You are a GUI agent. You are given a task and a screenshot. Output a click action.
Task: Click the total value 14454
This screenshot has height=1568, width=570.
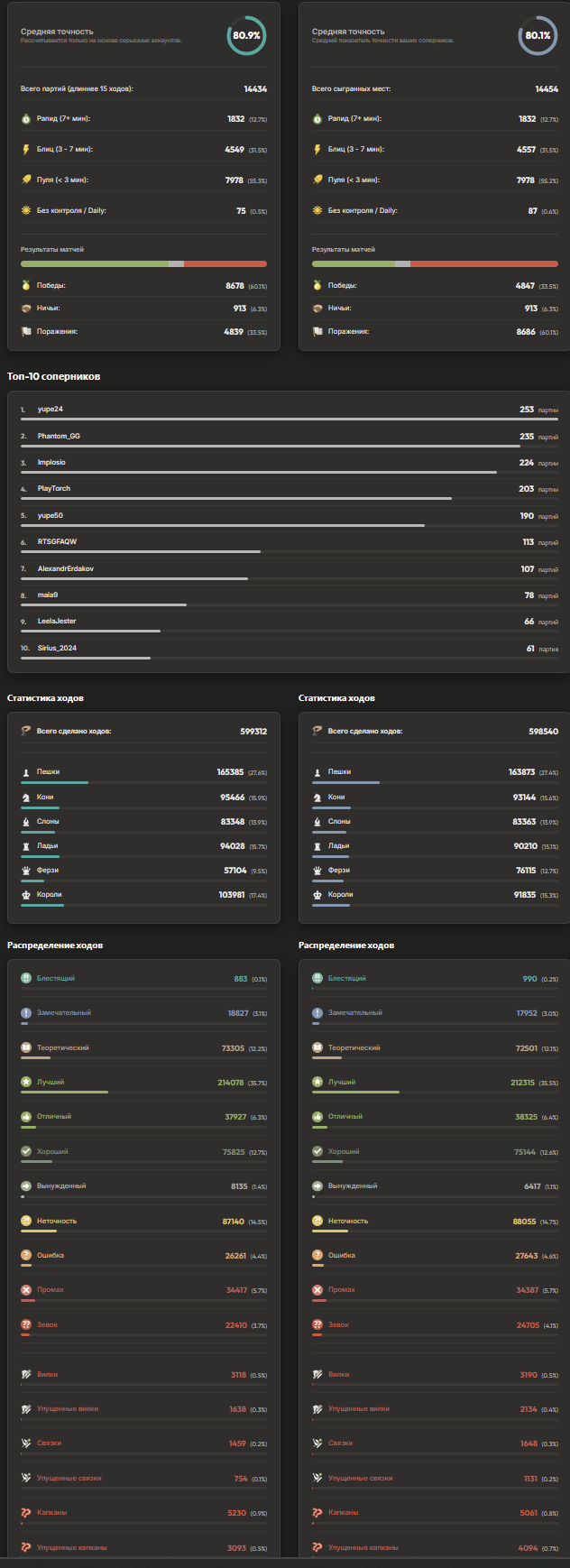tap(547, 89)
